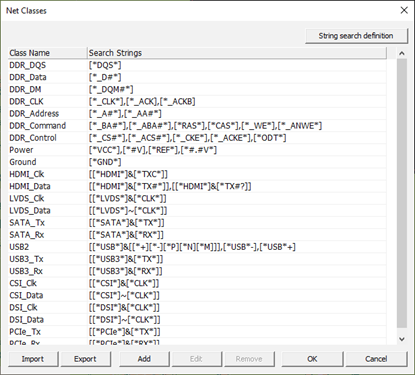Click search string [[*USB3*]&[*TX*]]
This screenshot has width=415, height=375.
[x=126, y=259]
